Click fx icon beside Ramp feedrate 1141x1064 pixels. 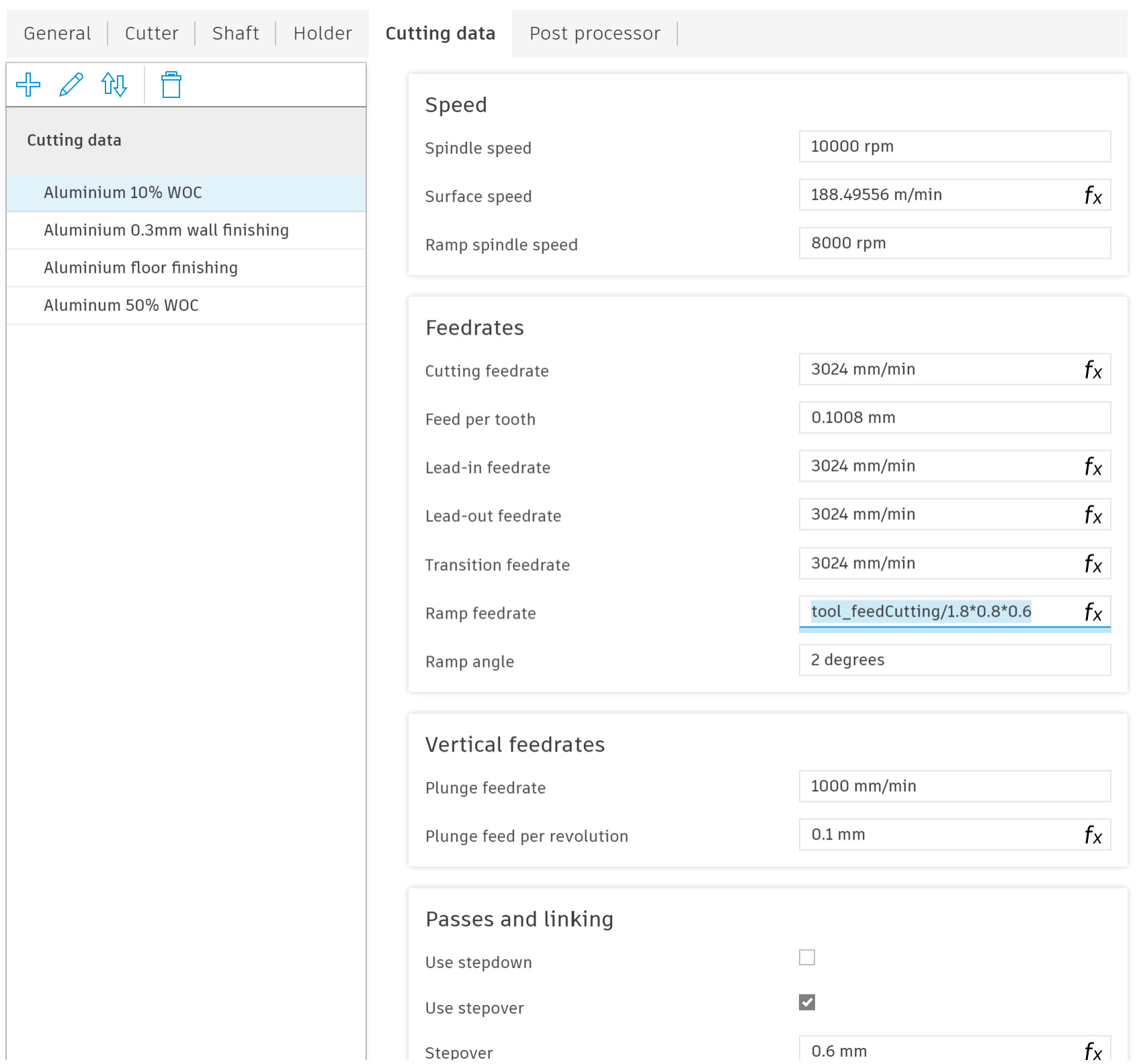pos(1093,612)
